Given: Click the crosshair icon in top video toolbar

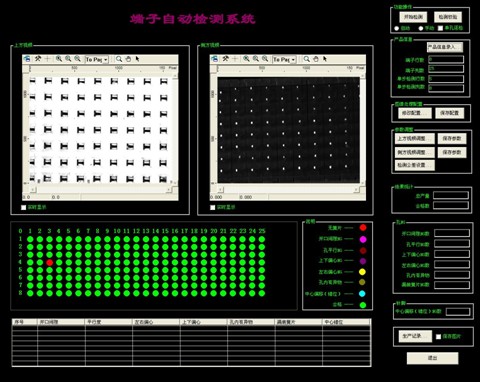Looking at the screenshot, I should click(47, 59).
